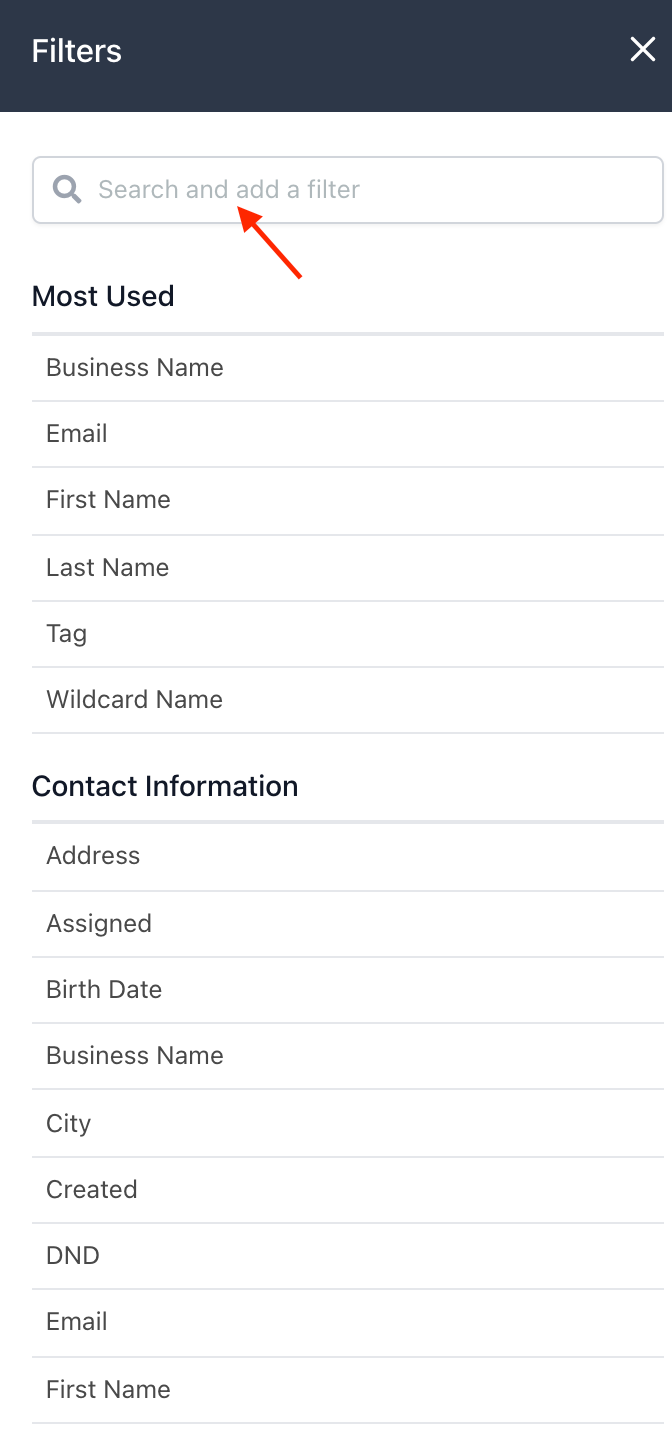The width and height of the screenshot is (672, 1432).
Task: Click the magnifier search icon
Action: (x=67, y=189)
